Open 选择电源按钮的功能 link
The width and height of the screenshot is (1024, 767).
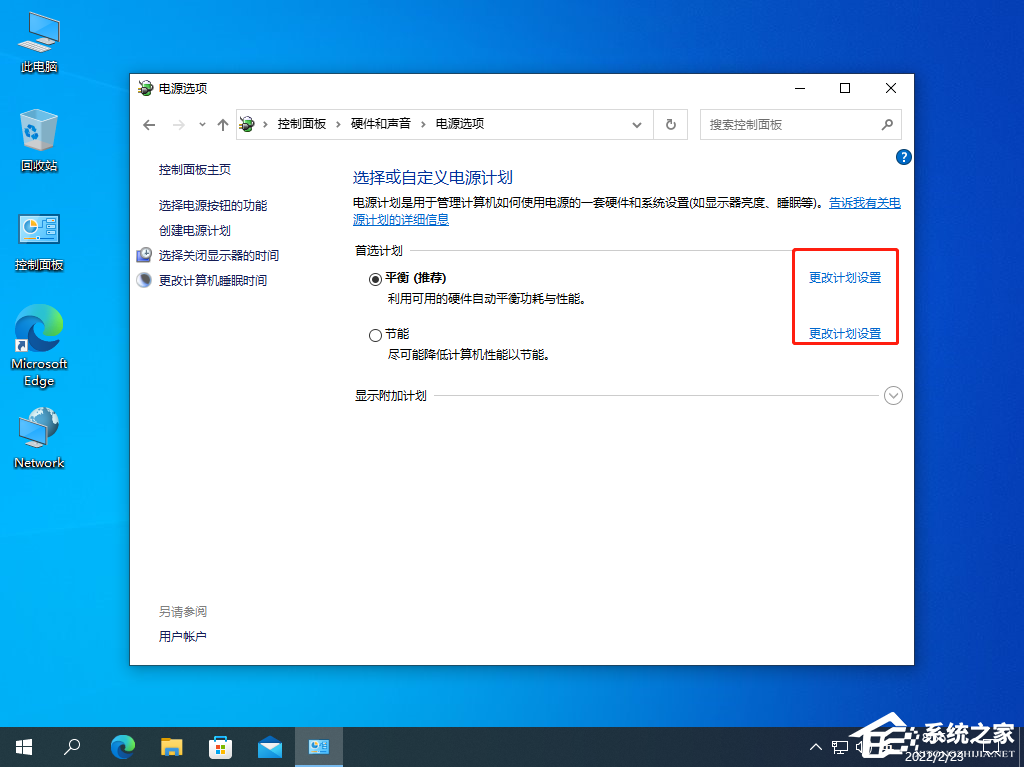tap(213, 205)
